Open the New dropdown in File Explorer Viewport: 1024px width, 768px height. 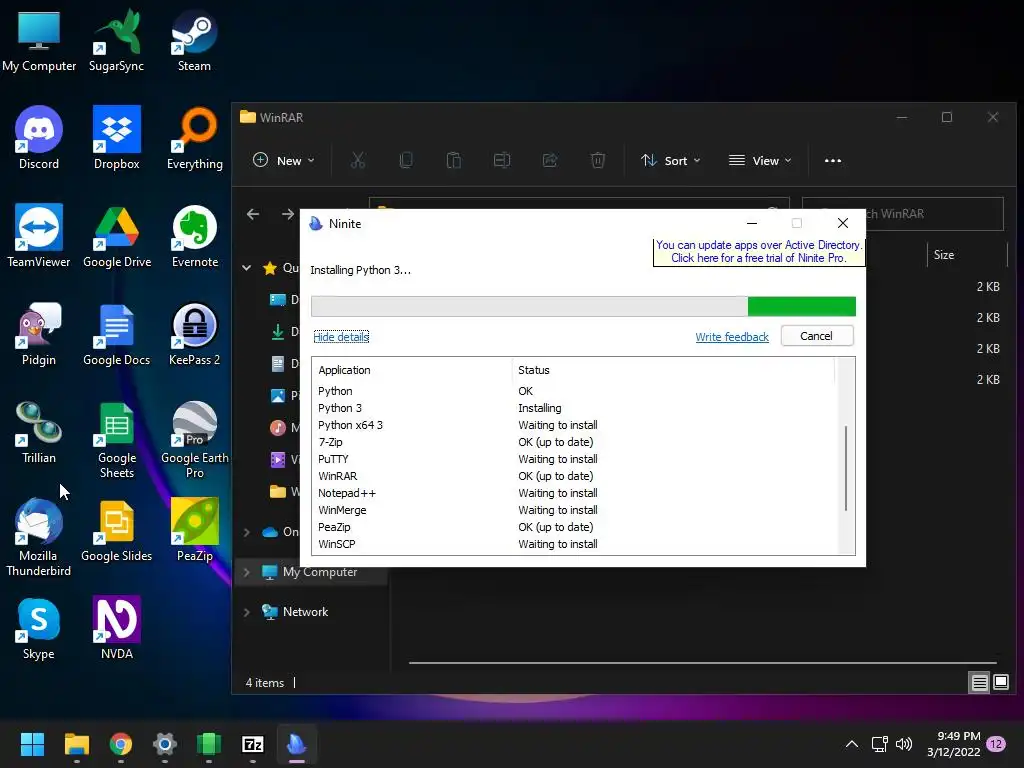point(283,160)
